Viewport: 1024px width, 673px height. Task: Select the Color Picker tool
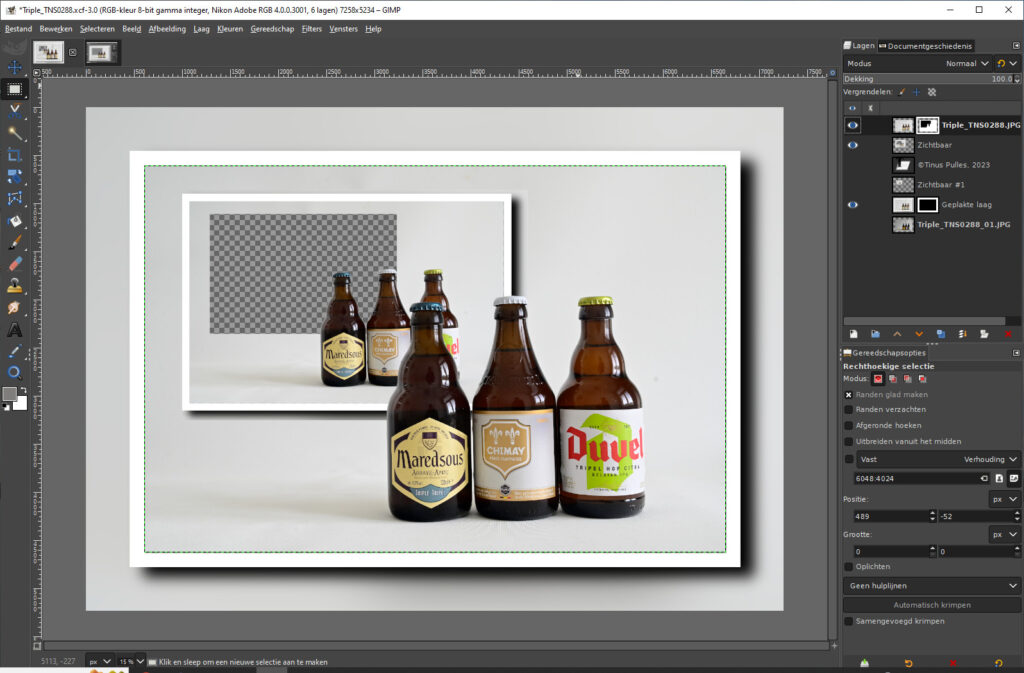pyautogui.click(x=14, y=351)
